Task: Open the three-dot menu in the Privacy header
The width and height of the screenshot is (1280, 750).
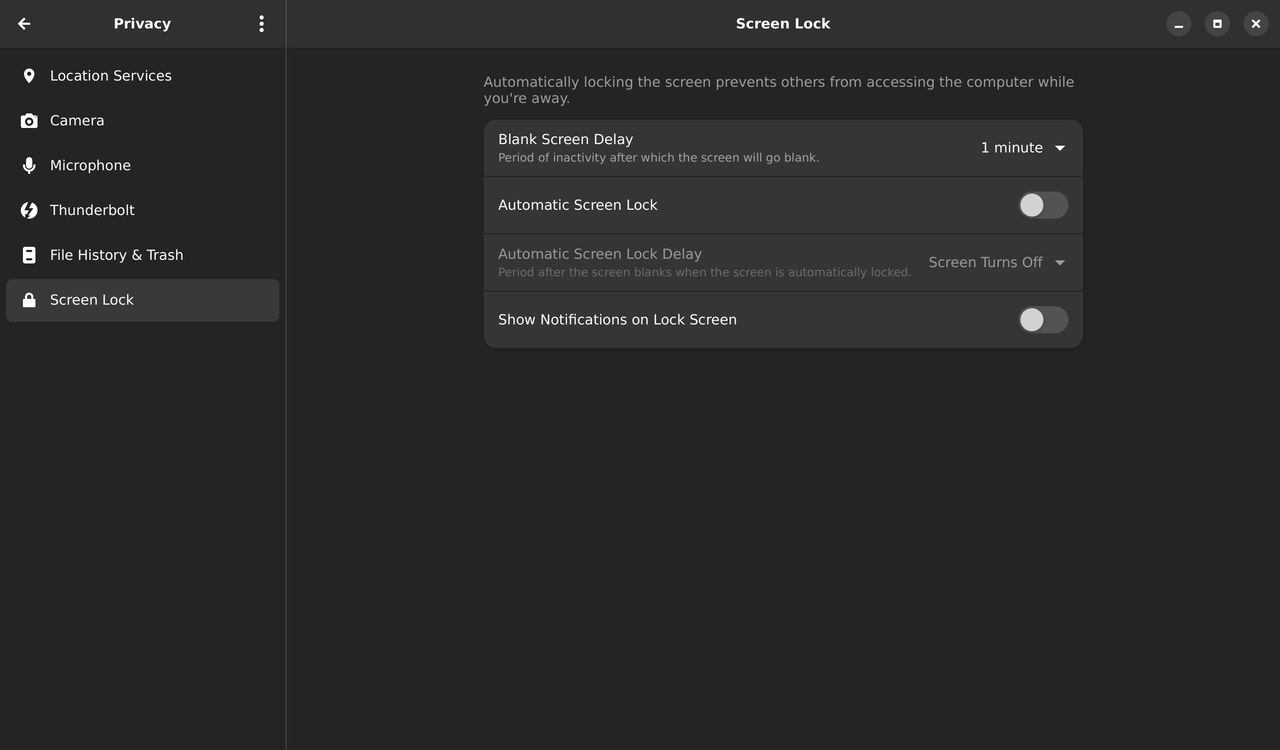Action: [261, 23]
